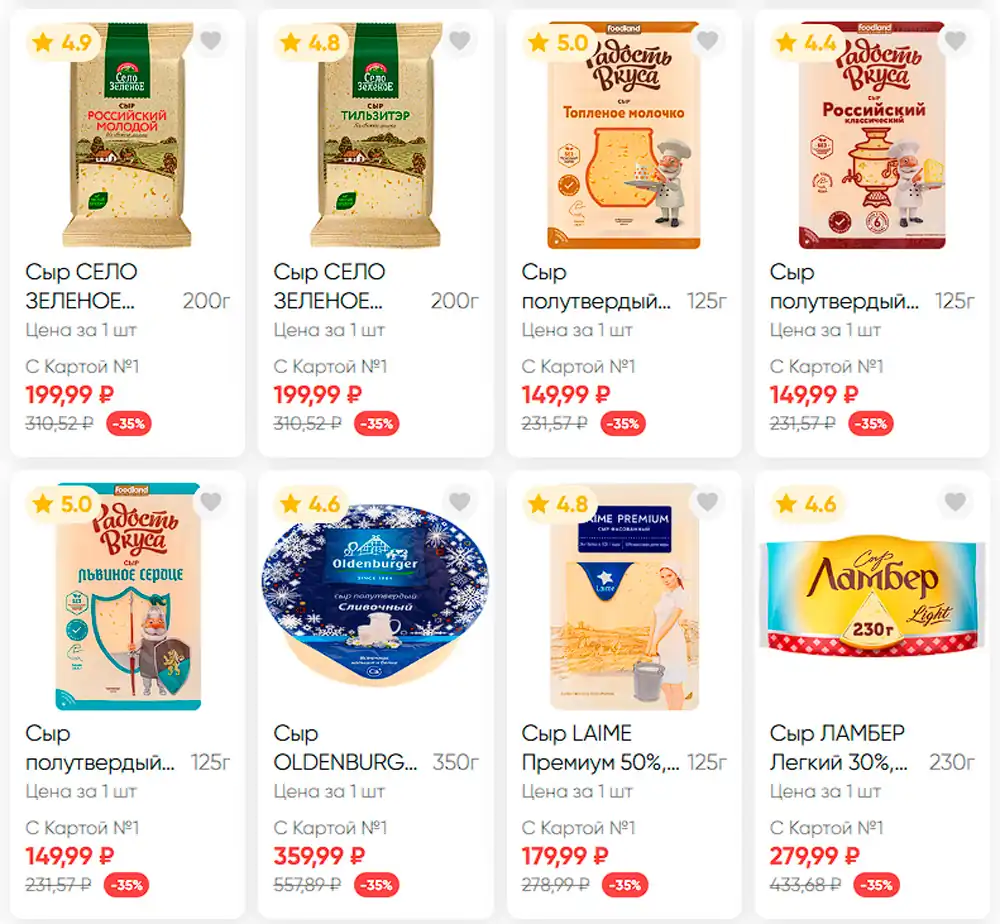
Task: Select the Львиное сердце cheese package image
Action: [128, 596]
